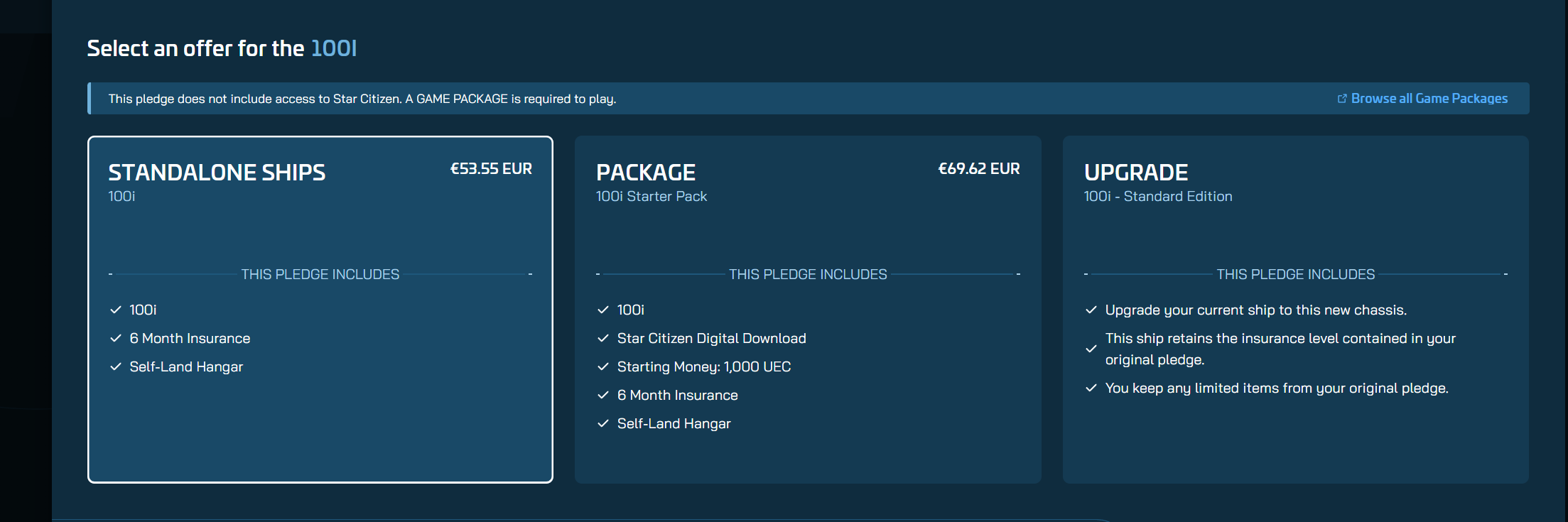Click the 100i Starter Pack subtitle
Viewport: 1568px width, 522px height.
651,197
